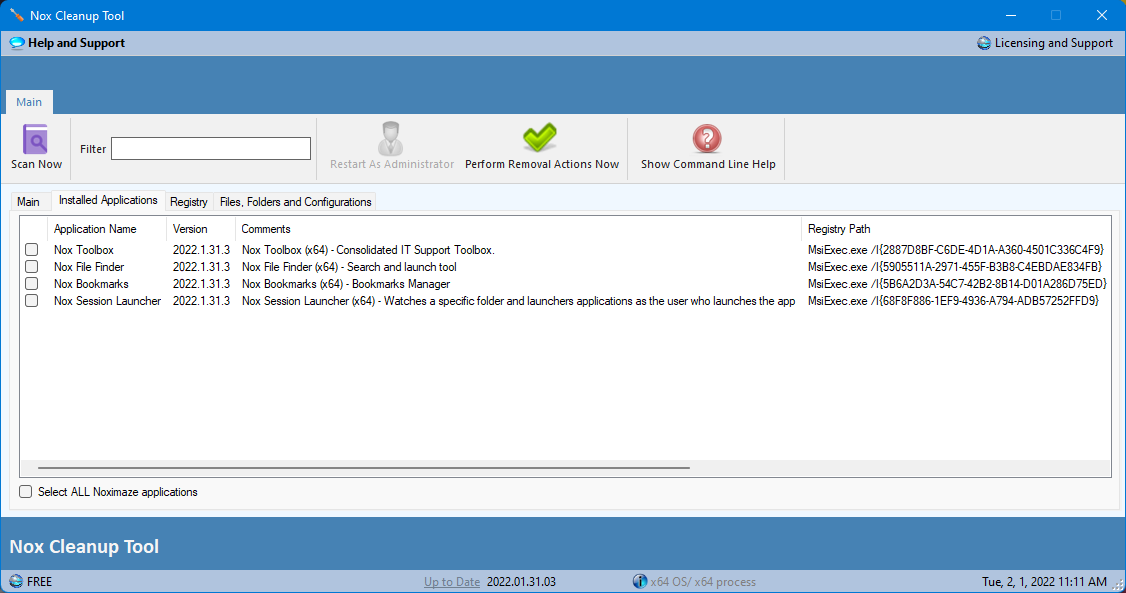The image size is (1126, 593).
Task: Click the version cell of Nox Bookmarks
Action: pyautogui.click(x=201, y=284)
